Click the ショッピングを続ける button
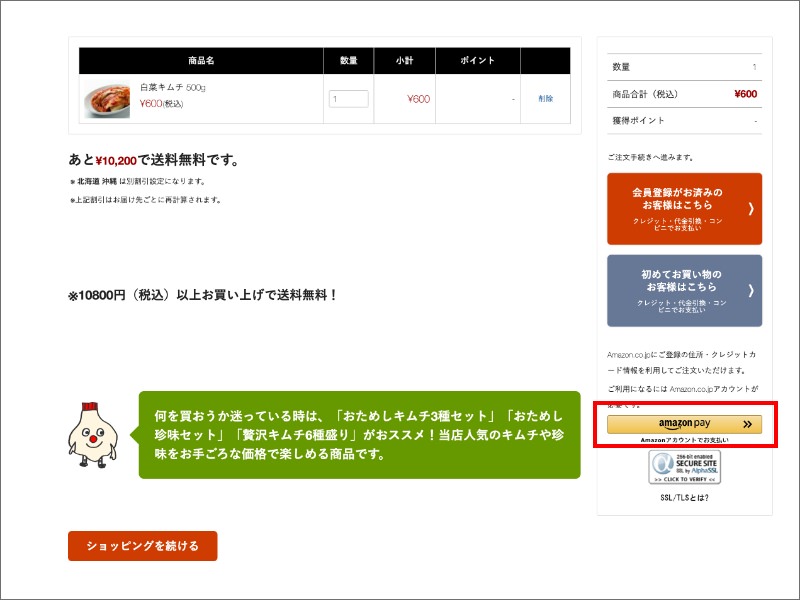The height and width of the screenshot is (600, 800). coord(141,546)
